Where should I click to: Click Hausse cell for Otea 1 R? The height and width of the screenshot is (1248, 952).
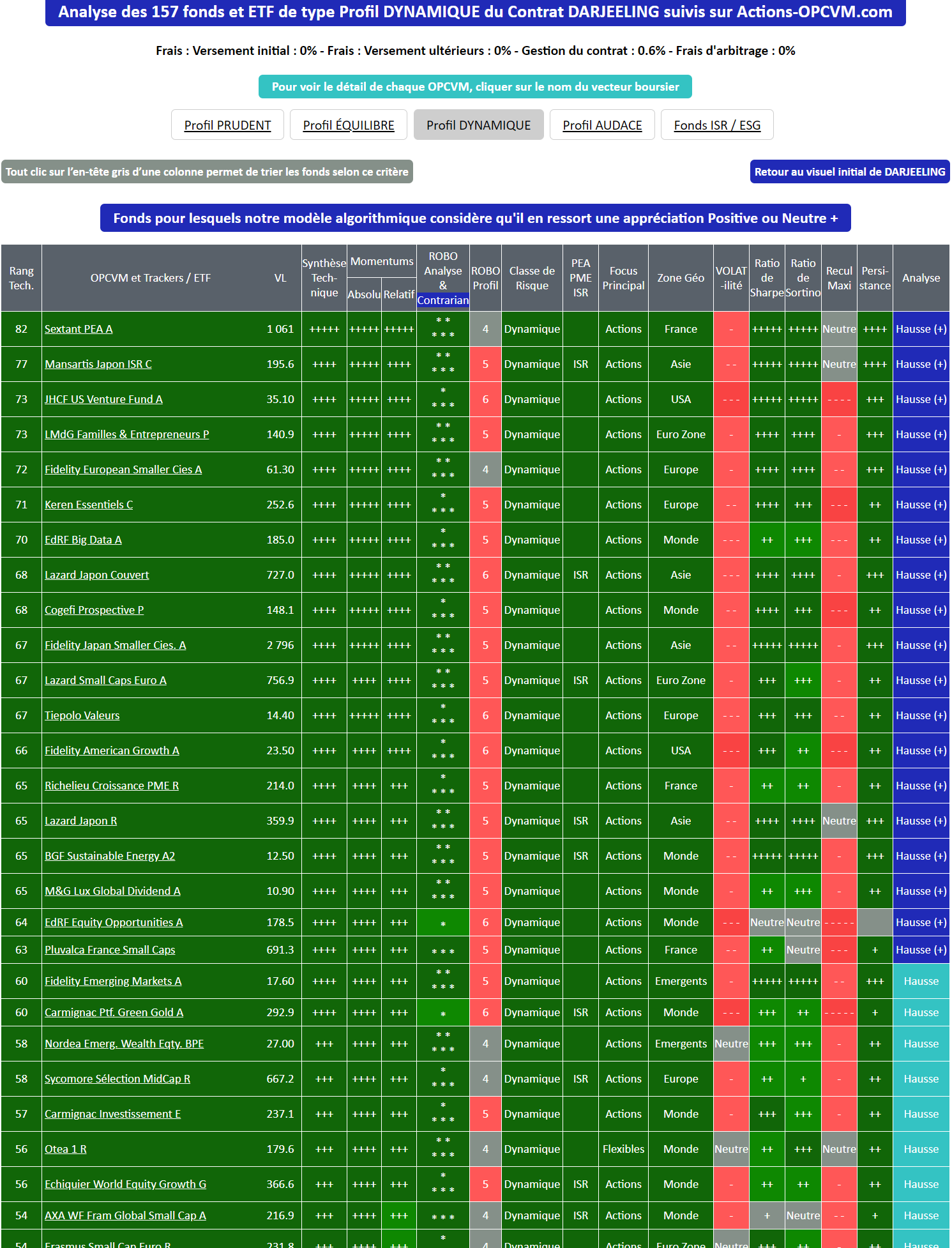click(x=921, y=1149)
